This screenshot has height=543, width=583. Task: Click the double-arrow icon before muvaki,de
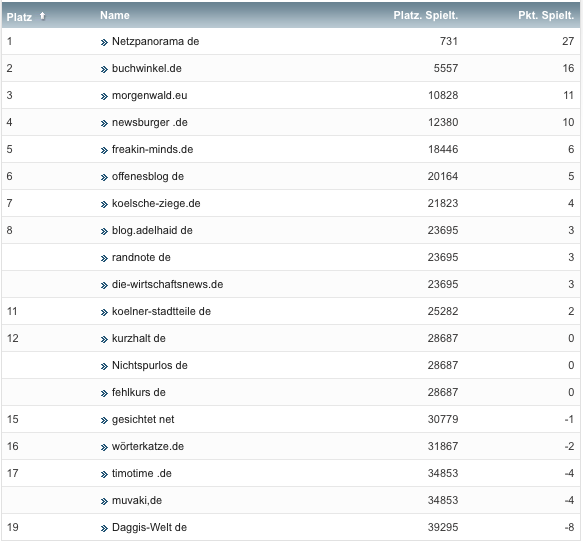coord(104,501)
